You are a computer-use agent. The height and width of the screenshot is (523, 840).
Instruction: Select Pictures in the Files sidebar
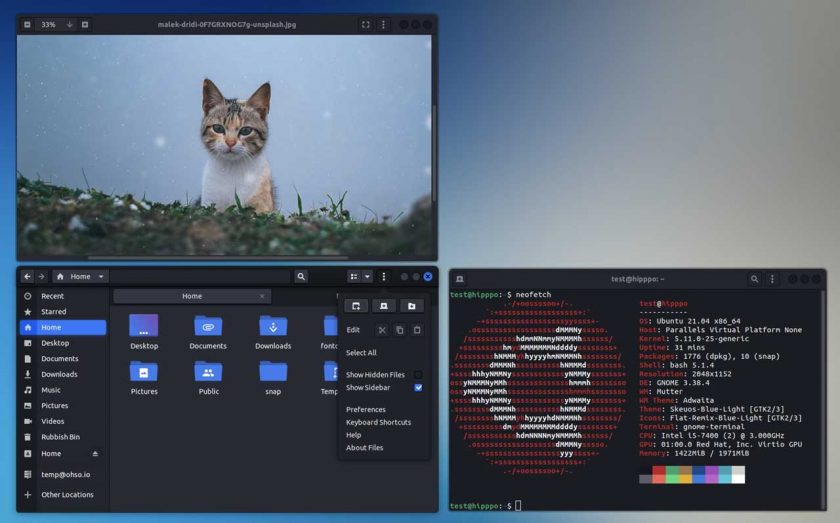[63, 406]
